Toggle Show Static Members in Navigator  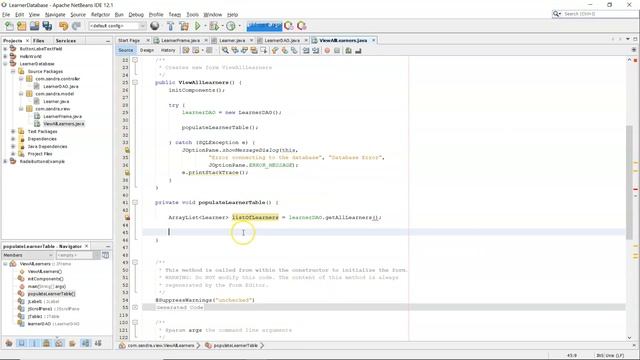click(34, 343)
